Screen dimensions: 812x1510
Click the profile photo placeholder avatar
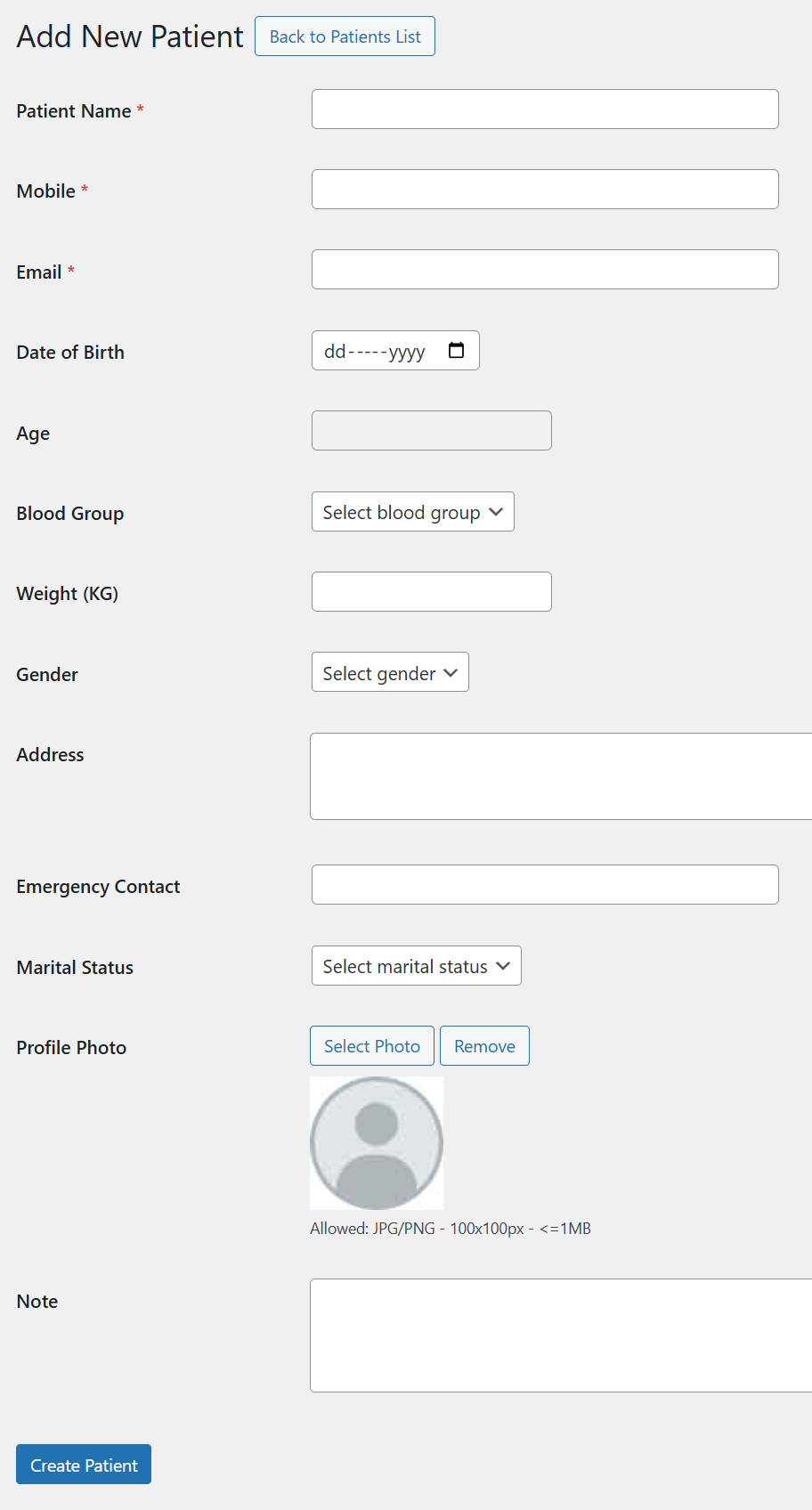tap(376, 1142)
